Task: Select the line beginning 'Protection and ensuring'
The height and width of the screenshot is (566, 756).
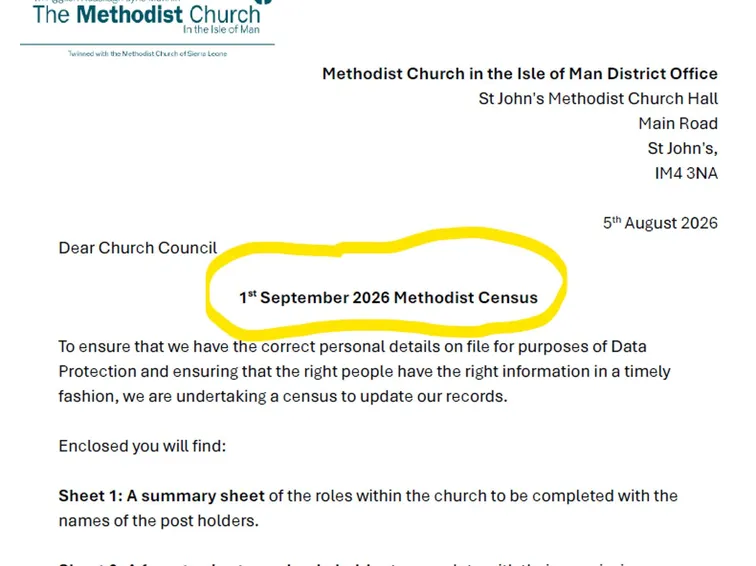Action: pos(364,372)
